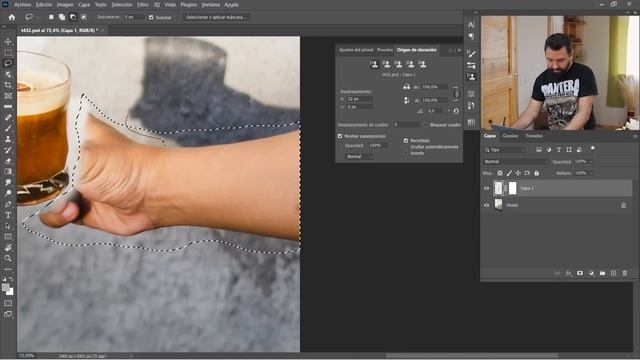Switch to Pinceles tab
The width and height of the screenshot is (640, 360).
[384, 50]
